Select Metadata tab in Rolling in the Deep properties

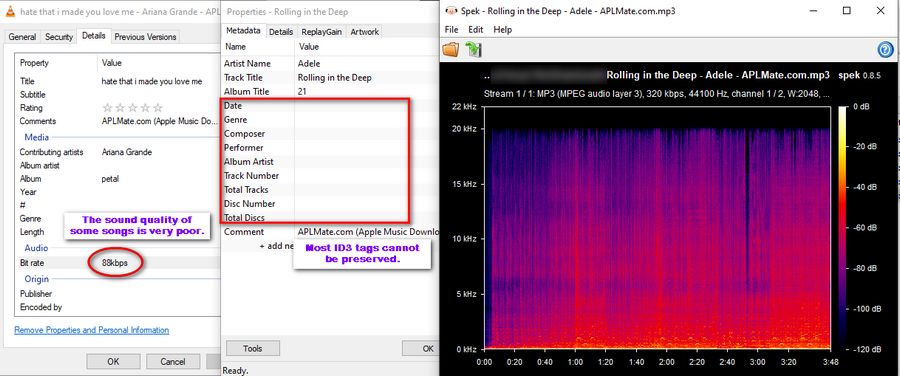pyautogui.click(x=243, y=31)
